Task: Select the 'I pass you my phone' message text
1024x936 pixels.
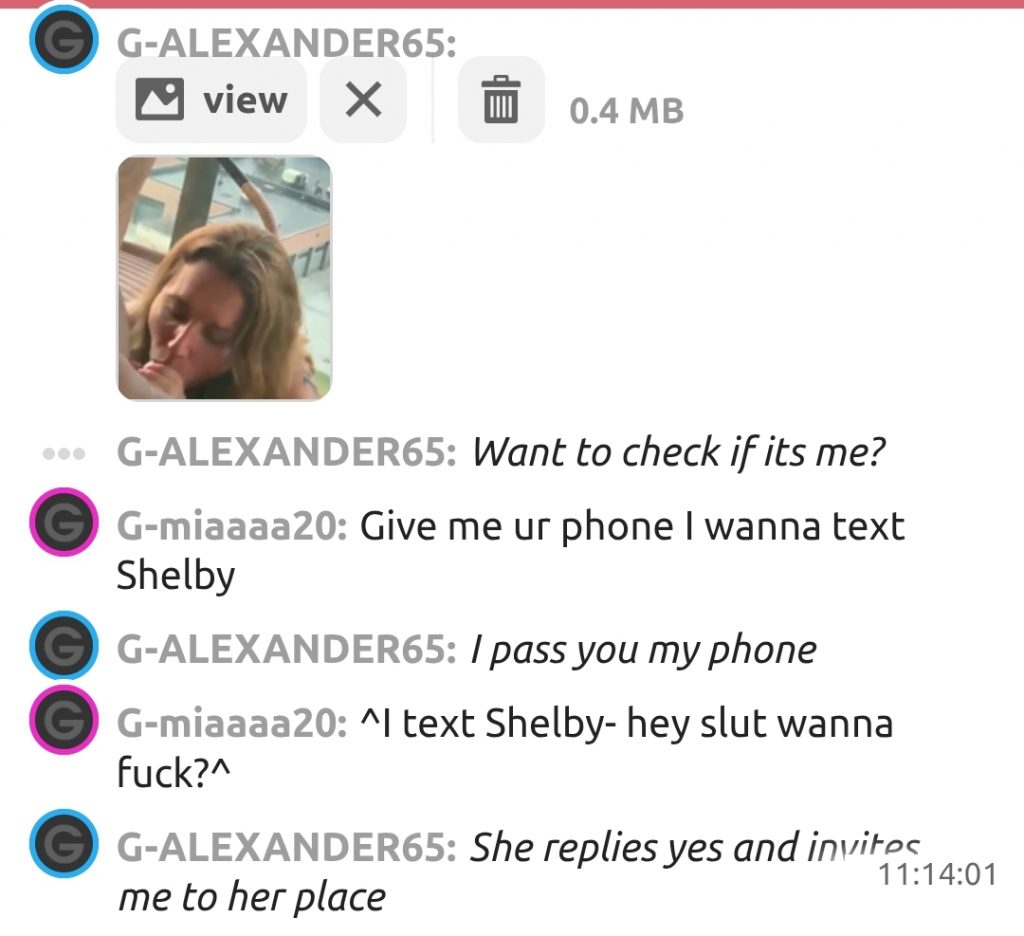Action: 643,651
